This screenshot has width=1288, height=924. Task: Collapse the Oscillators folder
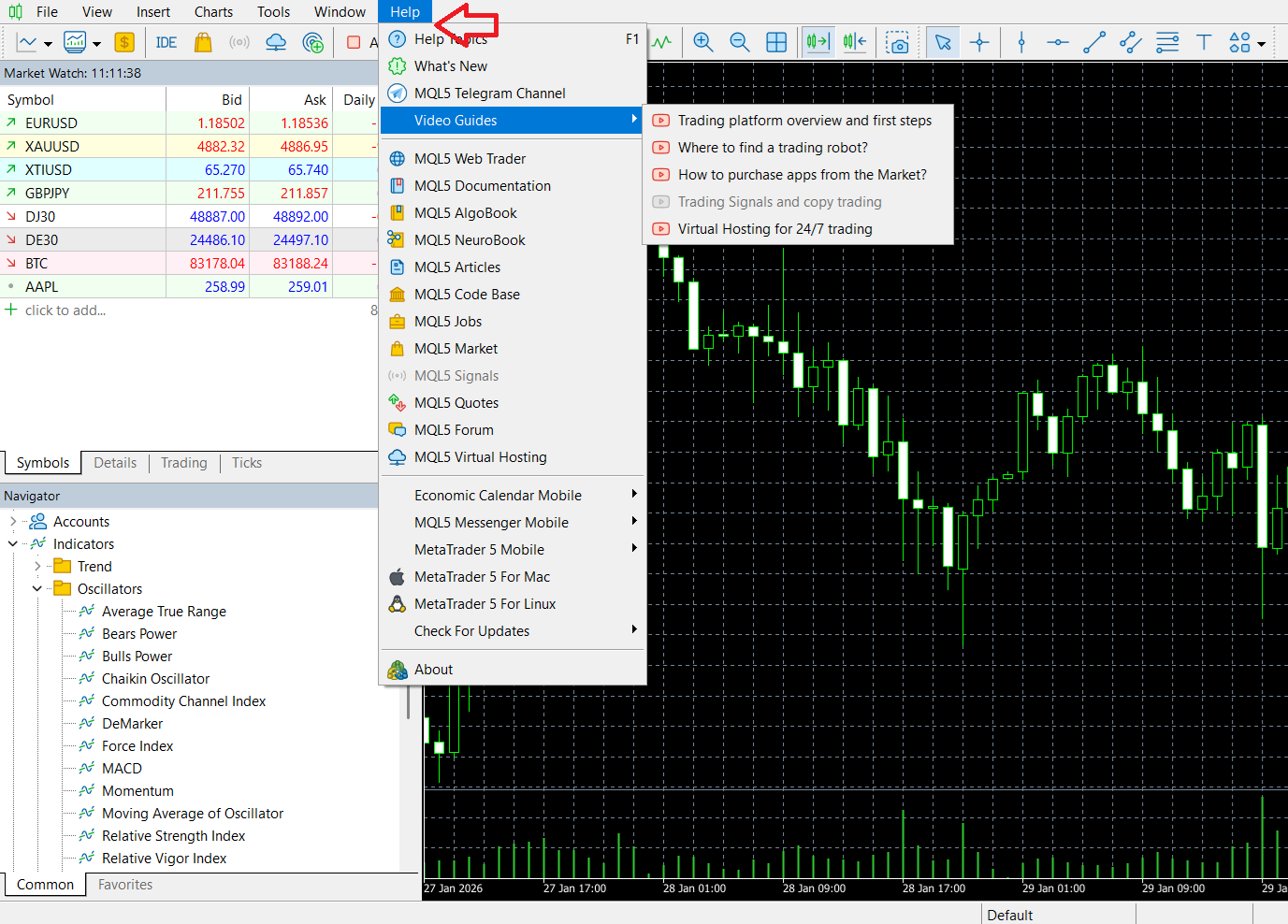[37, 589]
